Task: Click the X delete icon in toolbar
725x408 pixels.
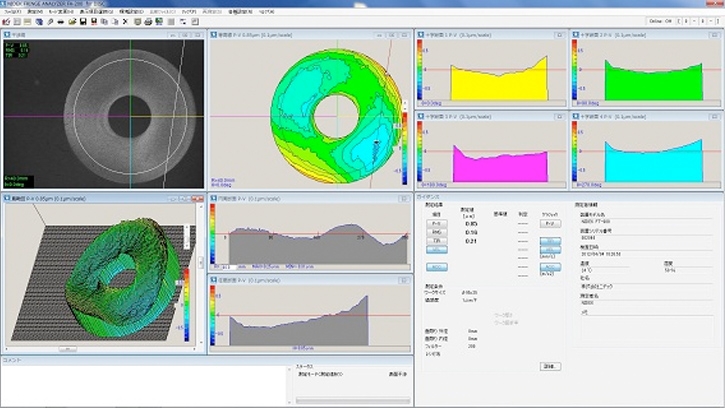Action: tap(125, 21)
